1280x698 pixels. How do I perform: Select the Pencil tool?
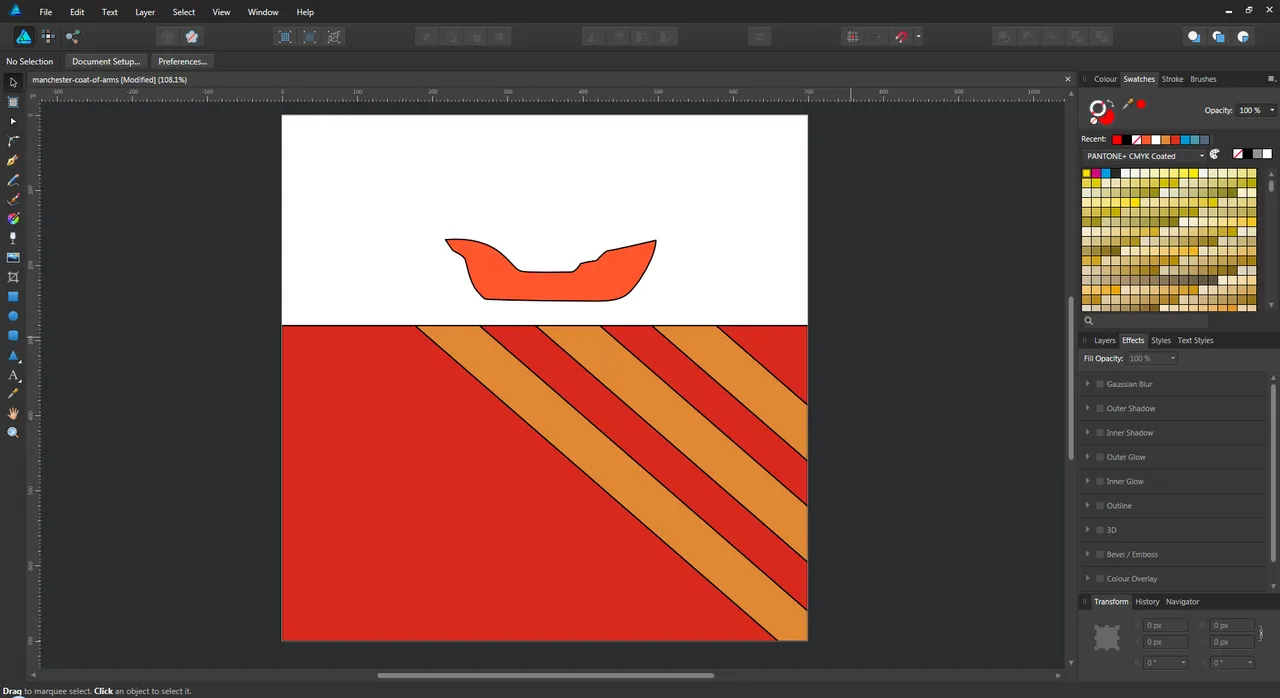point(13,180)
